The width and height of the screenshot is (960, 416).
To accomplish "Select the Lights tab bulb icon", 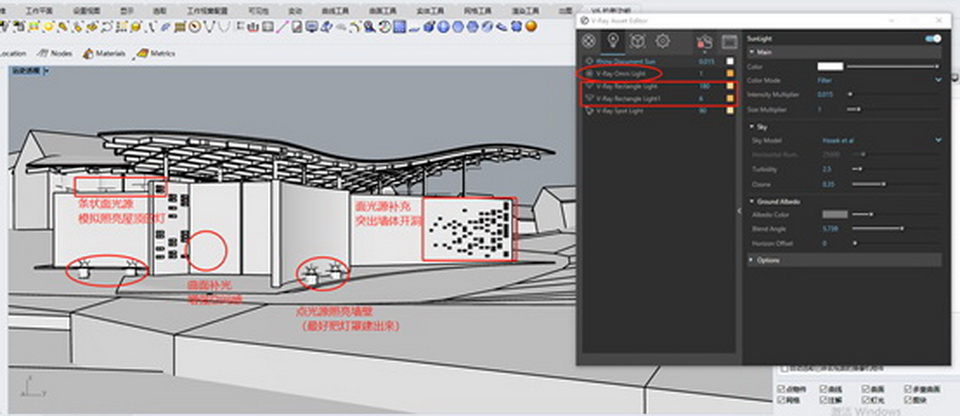I will pos(614,41).
